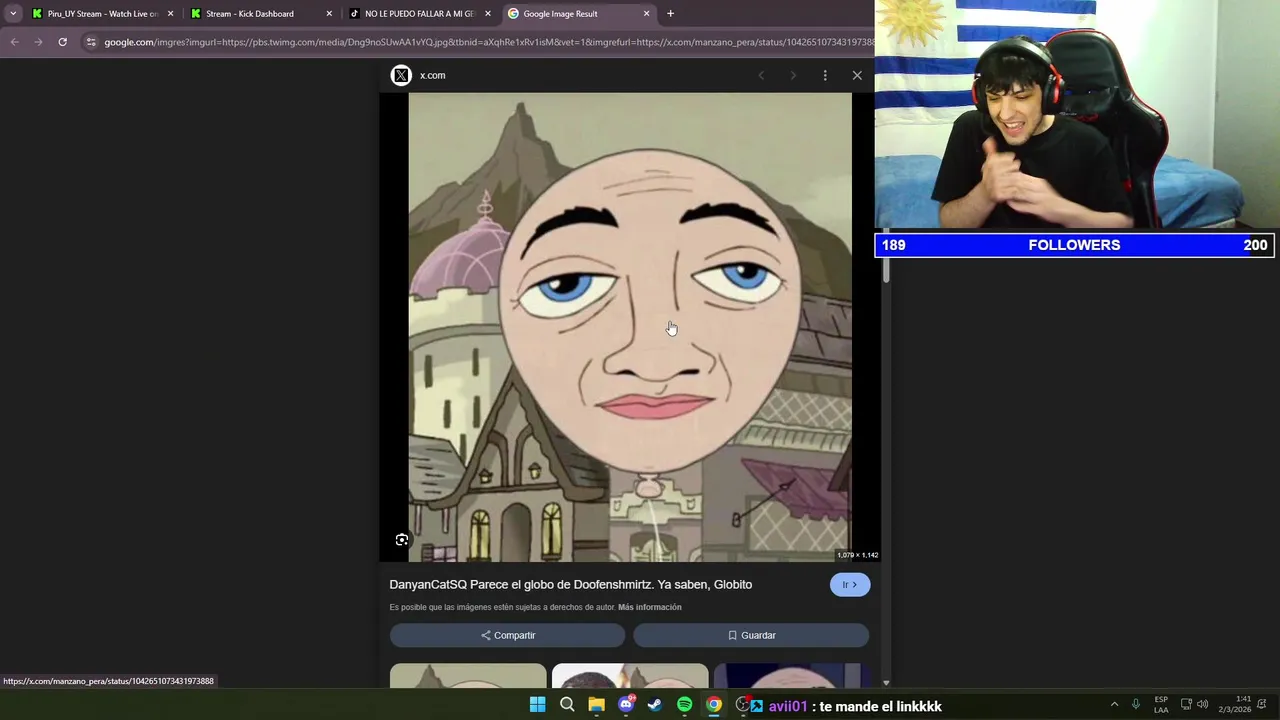Close the TikTok NO LE PUEDO tab
Image resolution: width=1280 pixels, height=720 pixels.
point(488,14)
